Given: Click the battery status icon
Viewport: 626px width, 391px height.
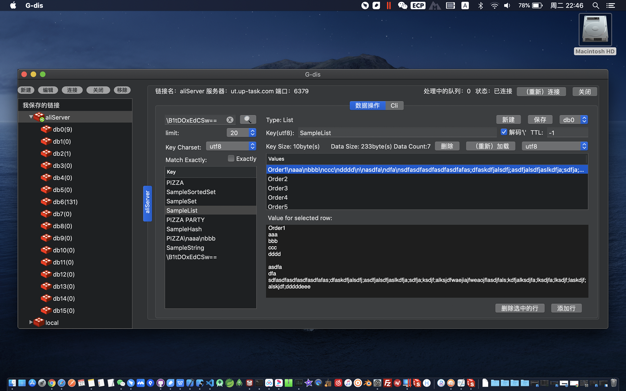Looking at the screenshot, I should 537,6.
